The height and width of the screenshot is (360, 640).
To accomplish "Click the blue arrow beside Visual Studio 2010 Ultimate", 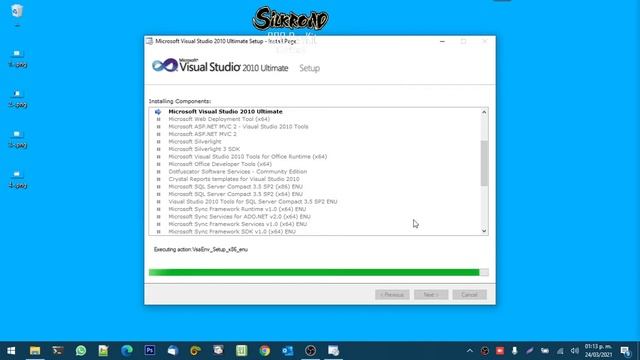I will (x=158, y=112).
